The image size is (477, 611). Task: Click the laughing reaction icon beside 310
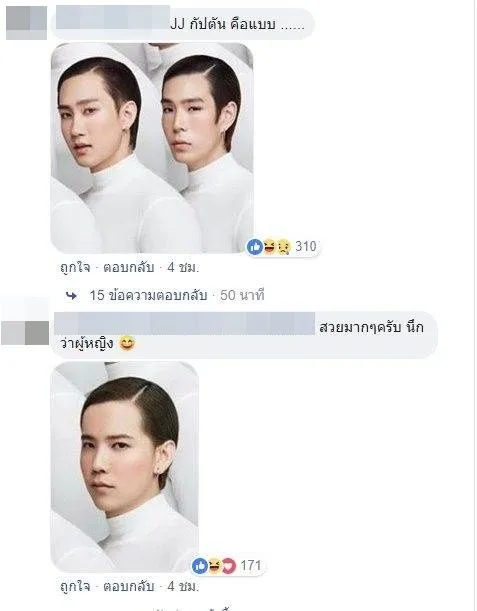click(269, 247)
